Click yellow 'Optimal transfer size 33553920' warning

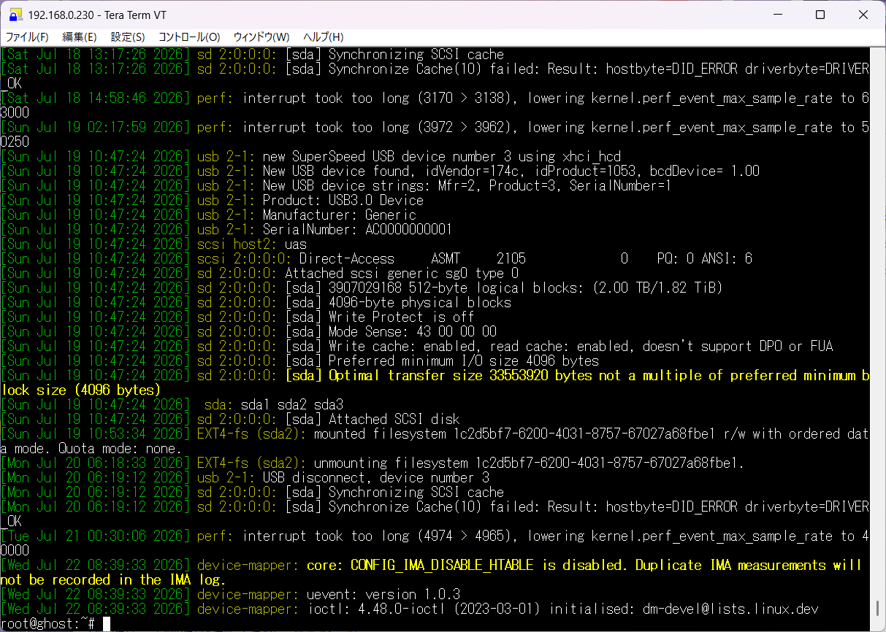click(x=438, y=376)
